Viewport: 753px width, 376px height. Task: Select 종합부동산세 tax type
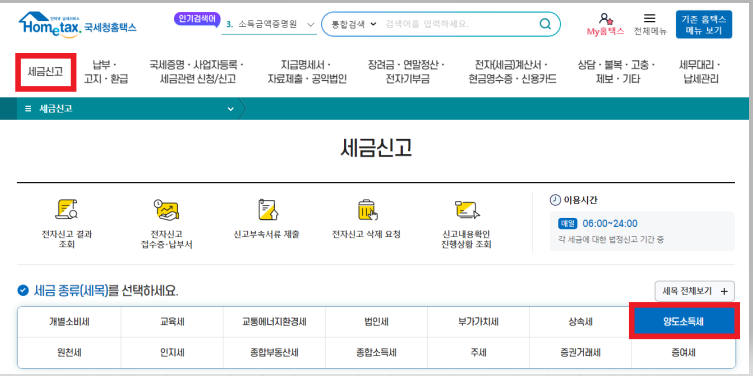pyautogui.click(x=274, y=353)
